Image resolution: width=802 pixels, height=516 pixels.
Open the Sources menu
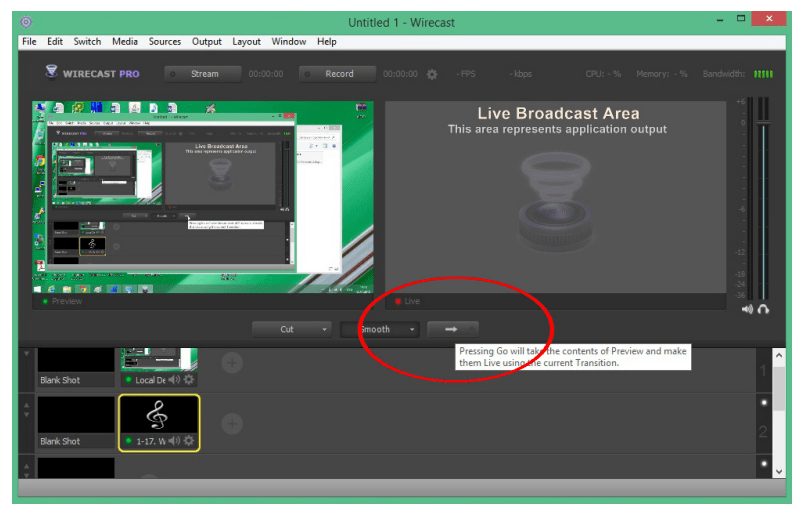(x=165, y=41)
